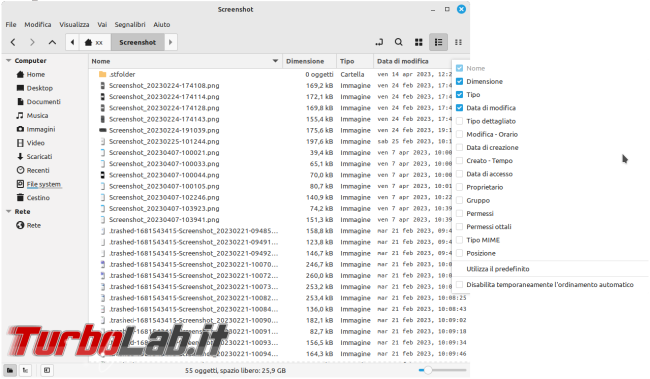Enable the Proprietario column
Viewport: 650px width, 379px height.
(459, 187)
